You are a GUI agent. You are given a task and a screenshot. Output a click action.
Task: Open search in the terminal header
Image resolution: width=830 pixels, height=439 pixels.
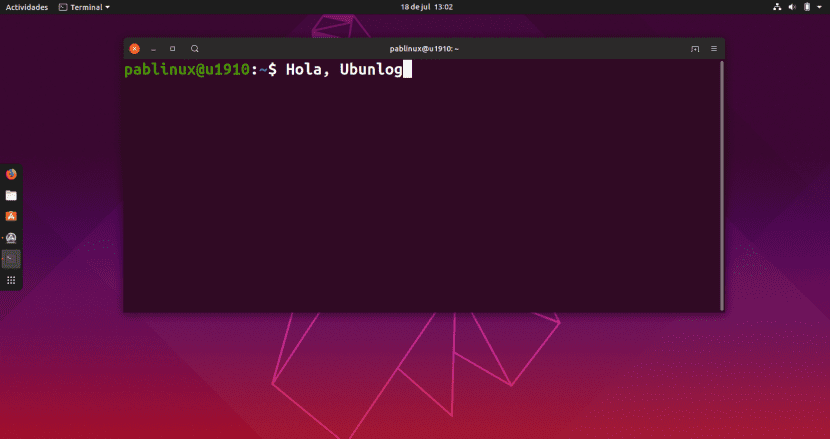point(195,49)
